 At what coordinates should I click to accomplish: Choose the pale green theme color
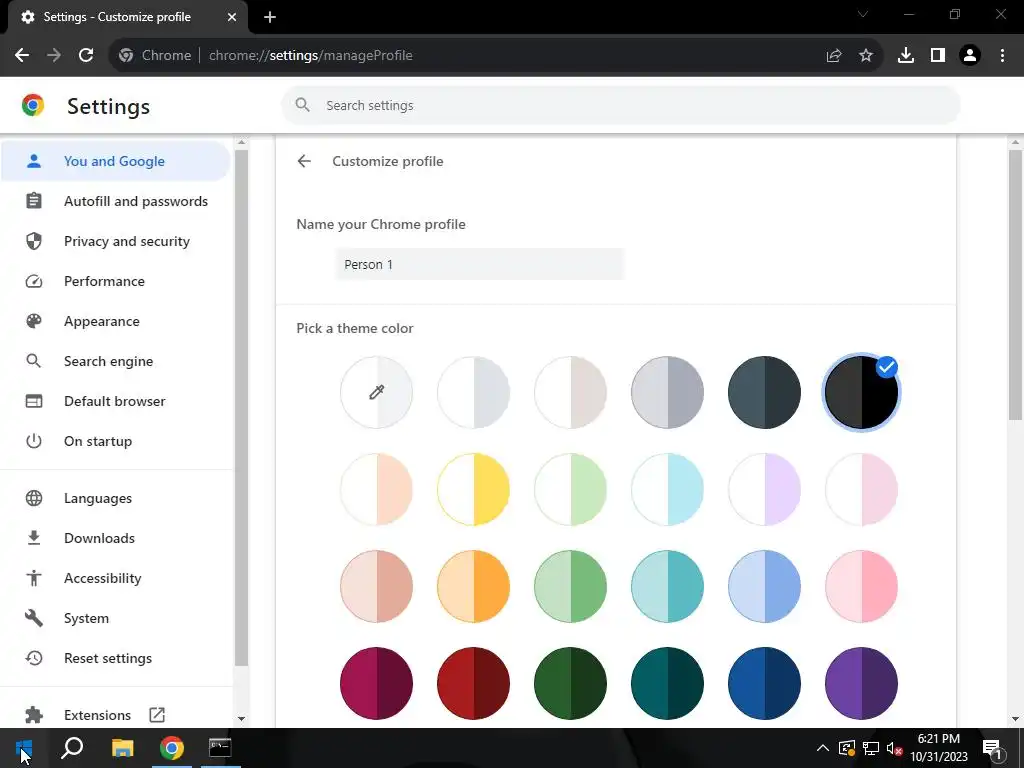[570, 489]
